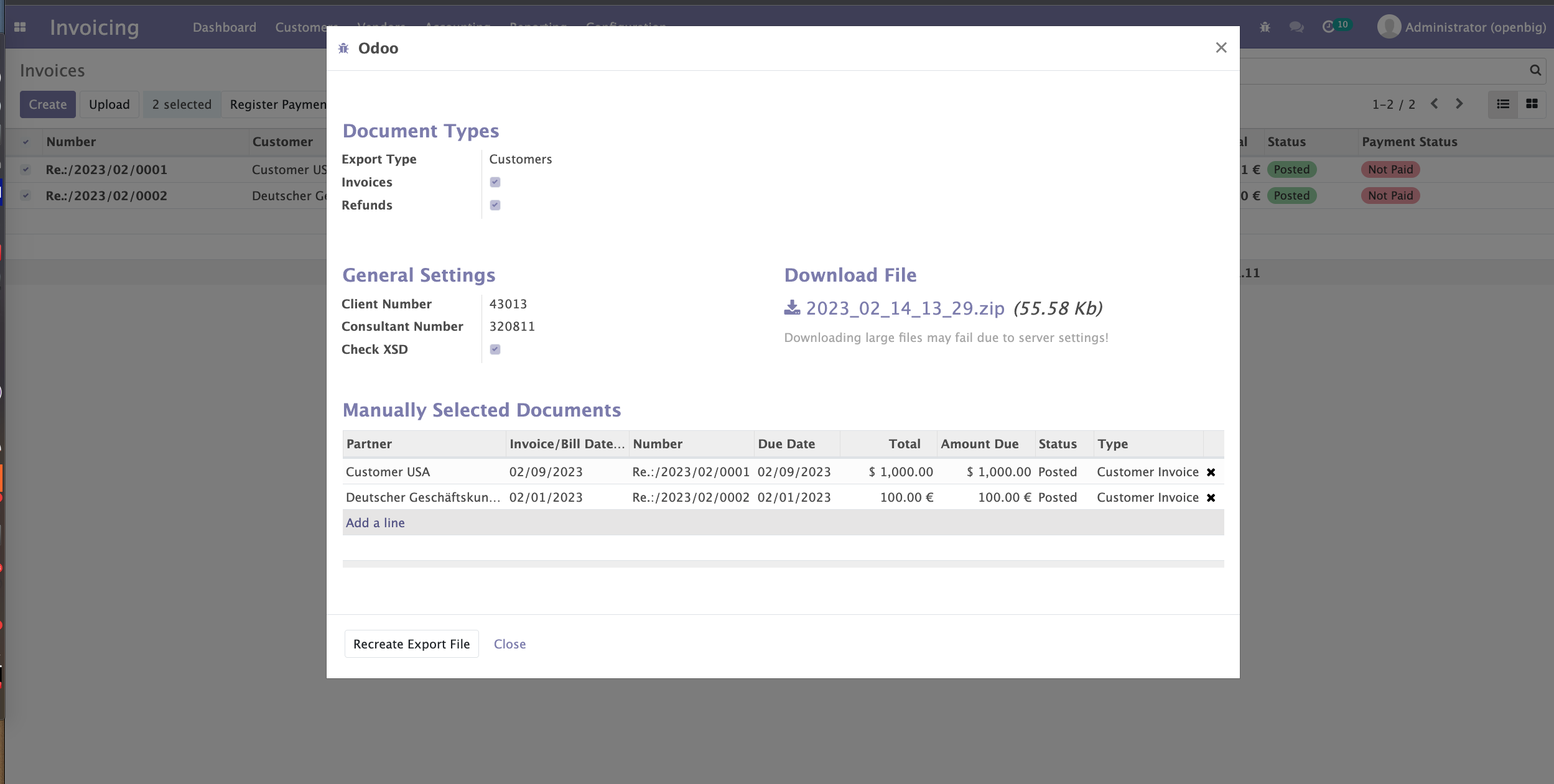
Task: Click next page navigation arrow
Action: click(1459, 103)
